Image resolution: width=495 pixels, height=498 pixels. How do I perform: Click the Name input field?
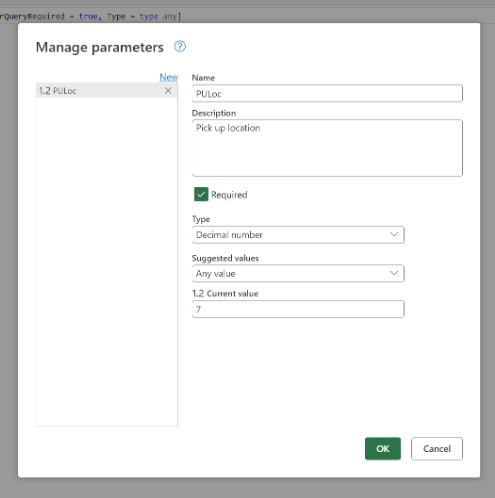click(x=327, y=93)
